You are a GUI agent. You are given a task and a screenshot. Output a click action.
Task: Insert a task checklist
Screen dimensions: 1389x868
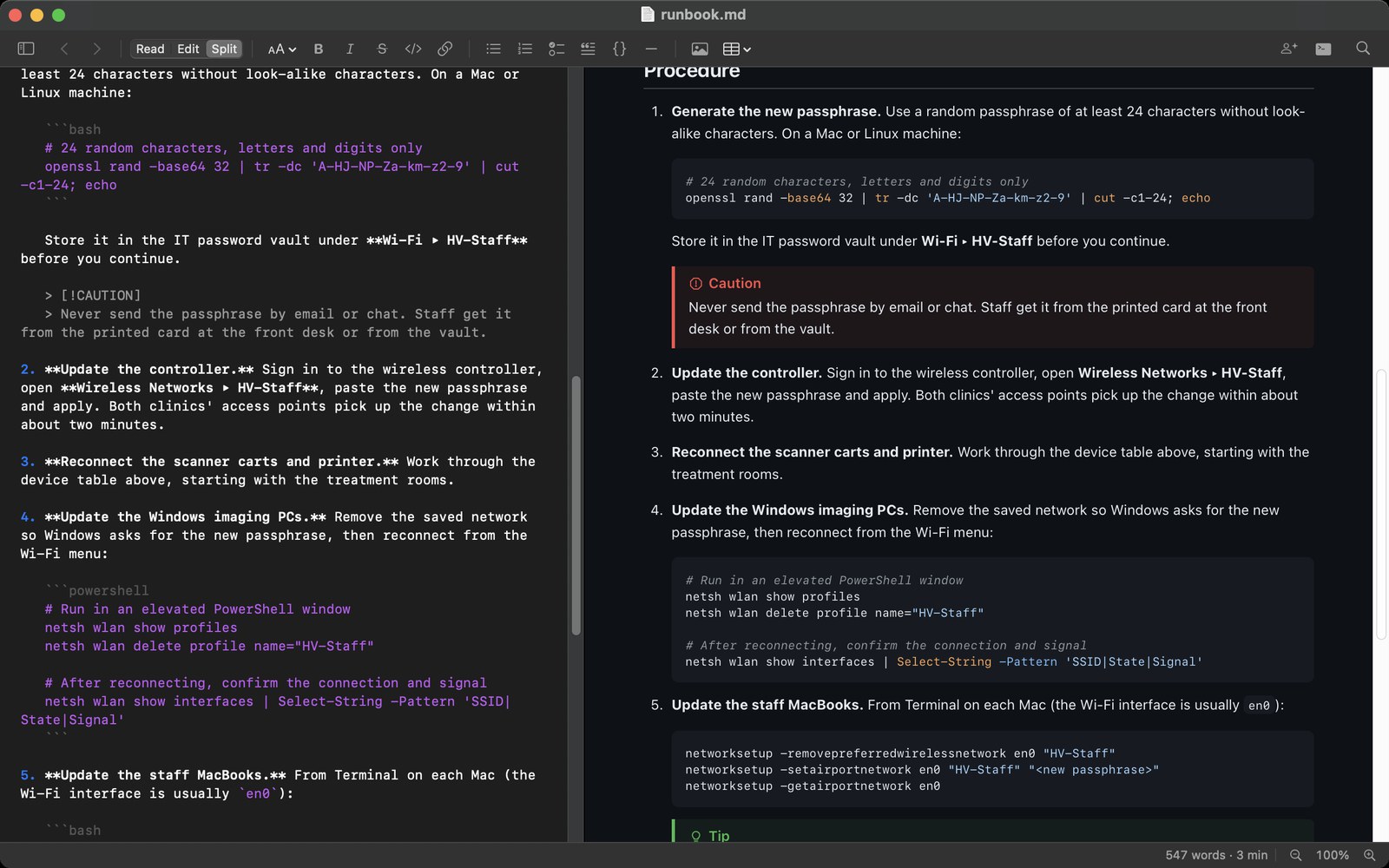(556, 49)
